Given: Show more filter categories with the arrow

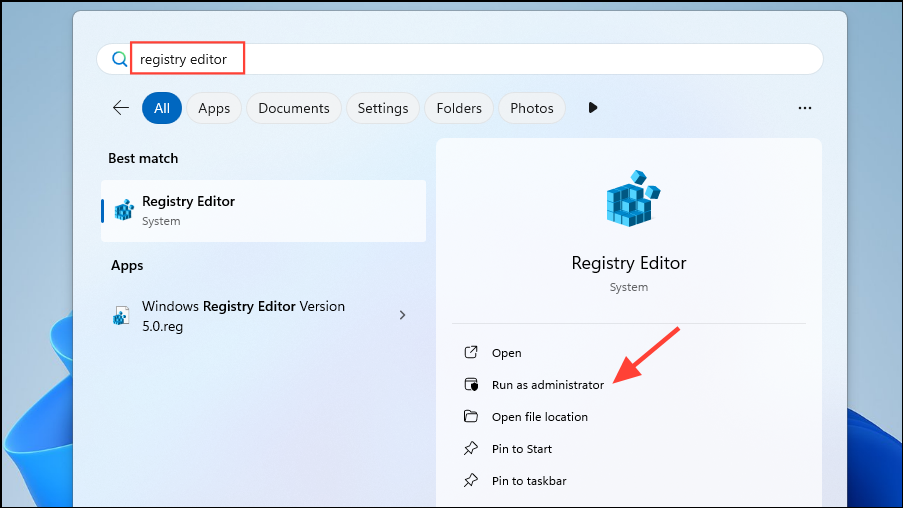Looking at the screenshot, I should click(593, 108).
